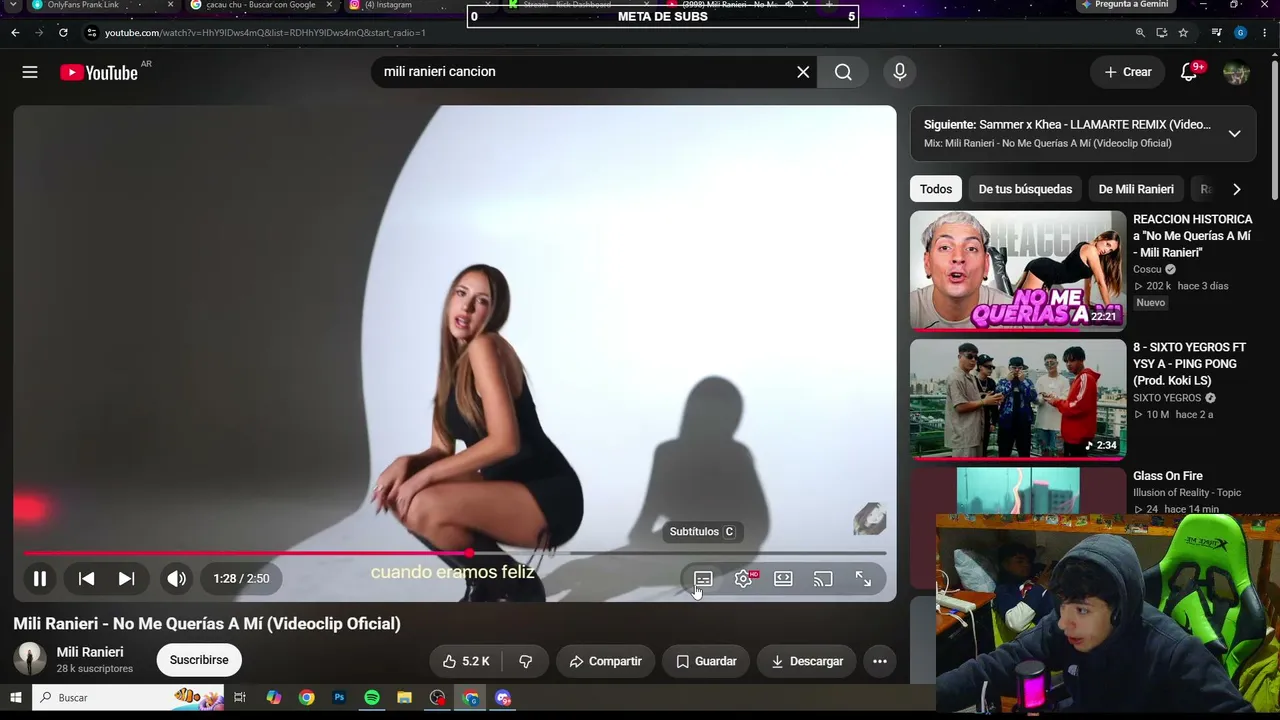Open the Glass On Fire video title

(1168, 476)
